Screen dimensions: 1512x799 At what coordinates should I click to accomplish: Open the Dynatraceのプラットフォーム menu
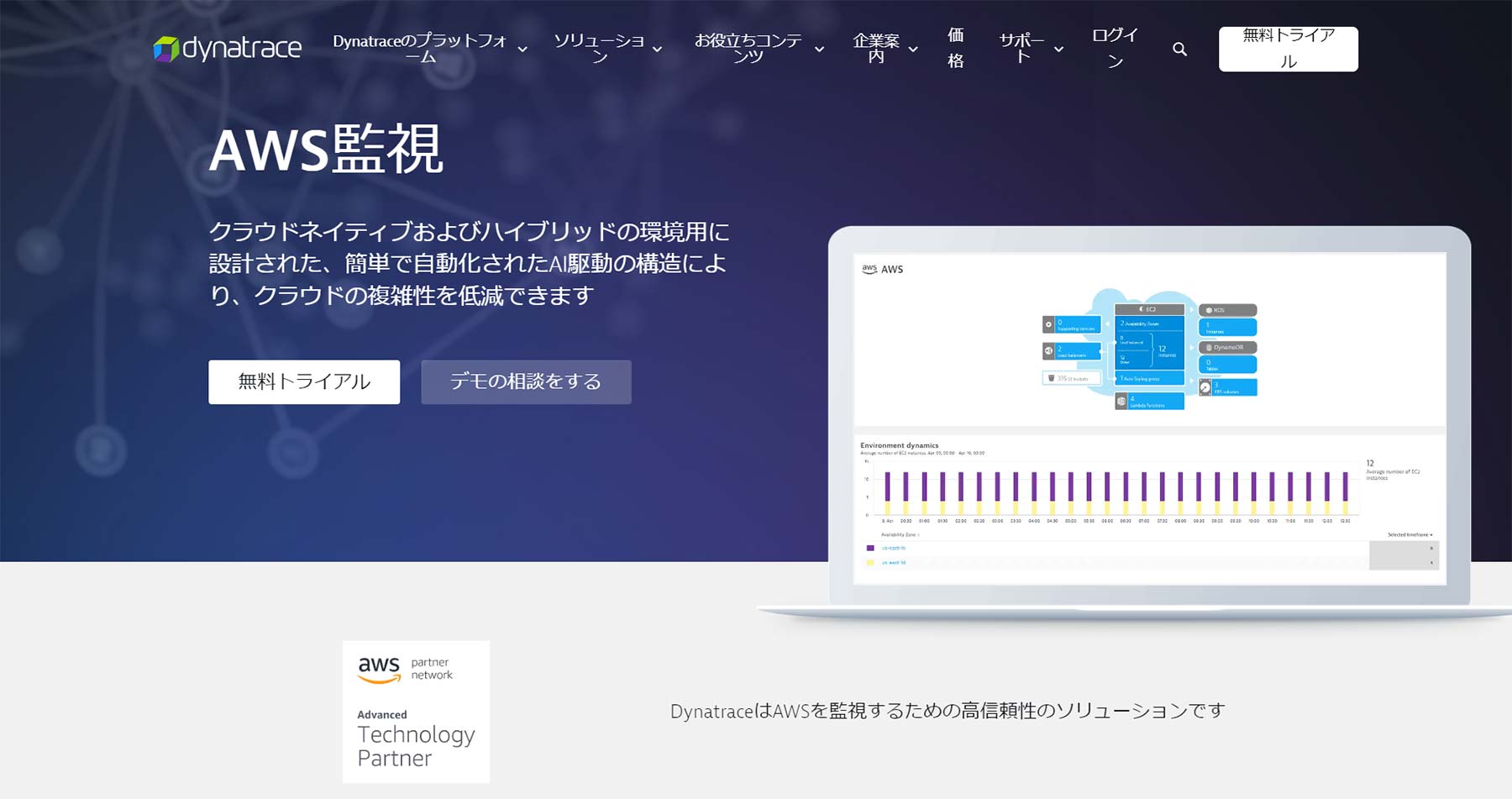(x=420, y=49)
